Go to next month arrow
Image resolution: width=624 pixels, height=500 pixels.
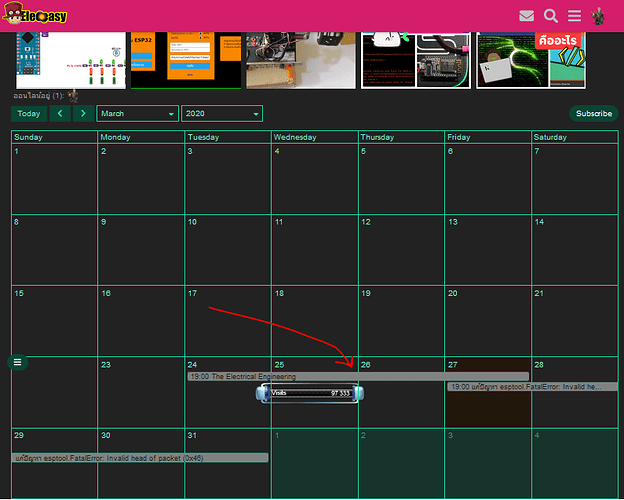[83, 113]
